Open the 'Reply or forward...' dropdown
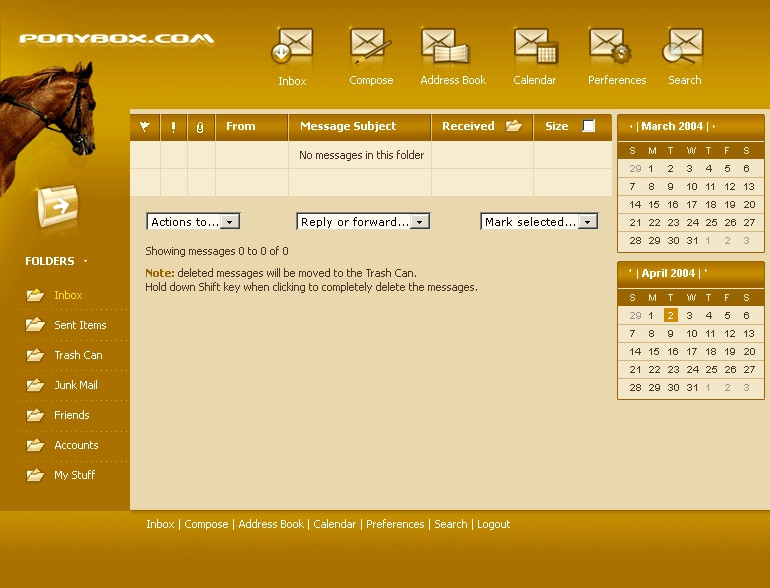The width and height of the screenshot is (770, 588). pyautogui.click(x=363, y=222)
